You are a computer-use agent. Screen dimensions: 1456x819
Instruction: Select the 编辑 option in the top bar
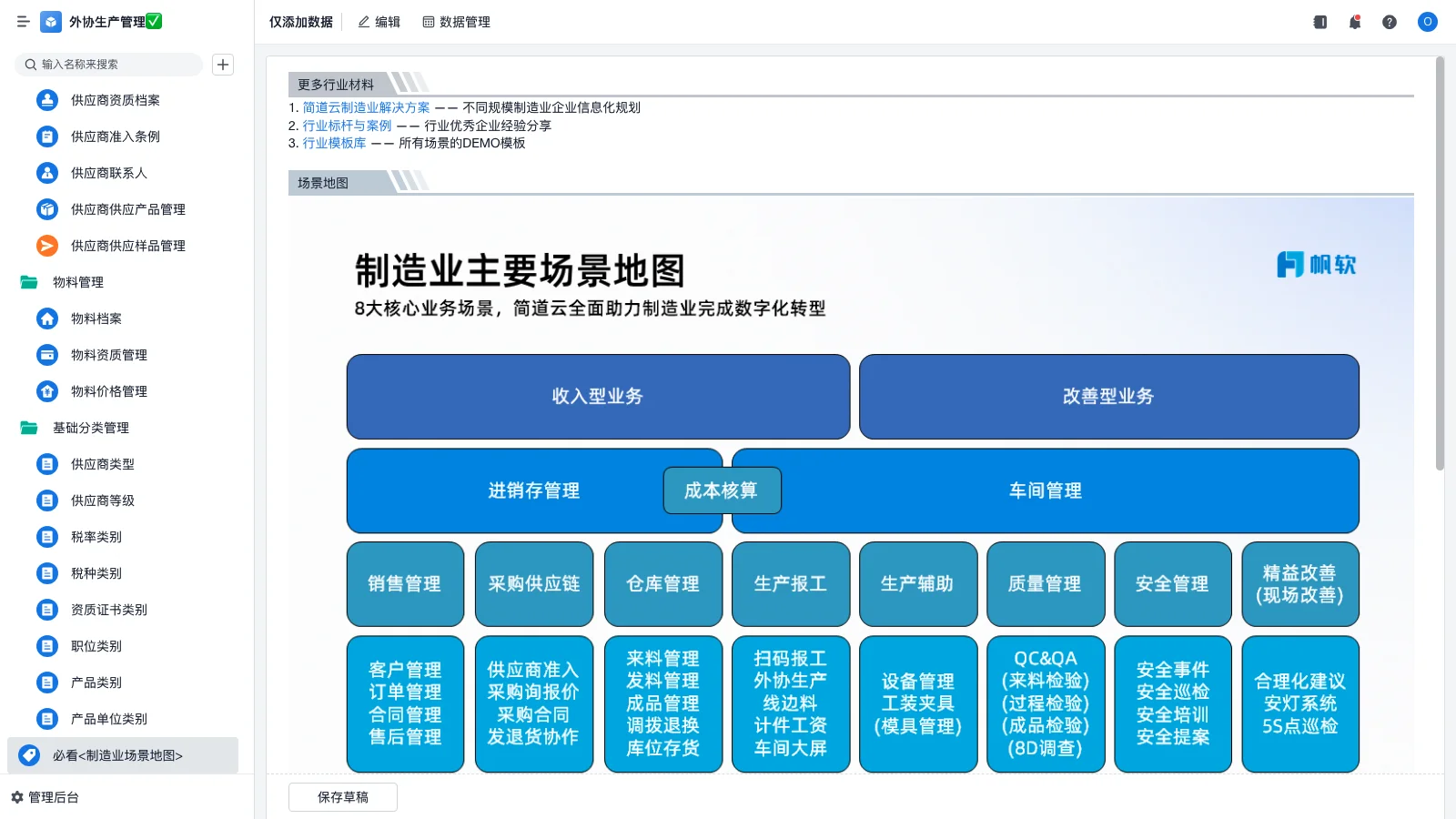pyautogui.click(x=379, y=22)
